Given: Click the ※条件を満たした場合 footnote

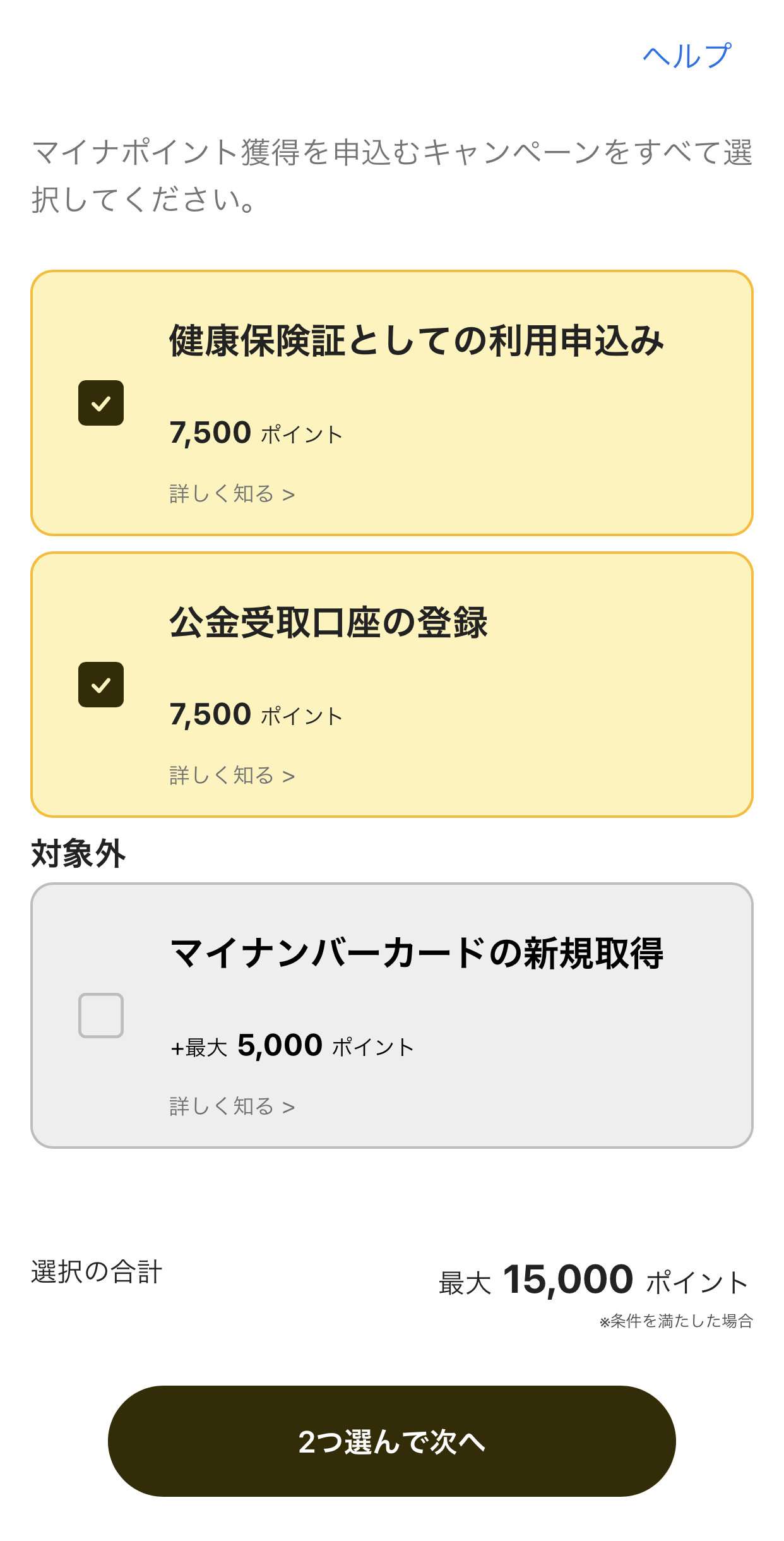Looking at the screenshot, I should point(675,1321).
